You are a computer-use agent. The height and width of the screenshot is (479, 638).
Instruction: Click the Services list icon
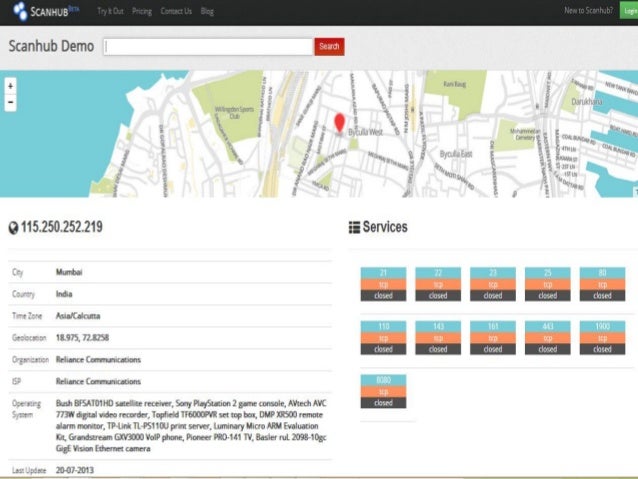[354, 227]
